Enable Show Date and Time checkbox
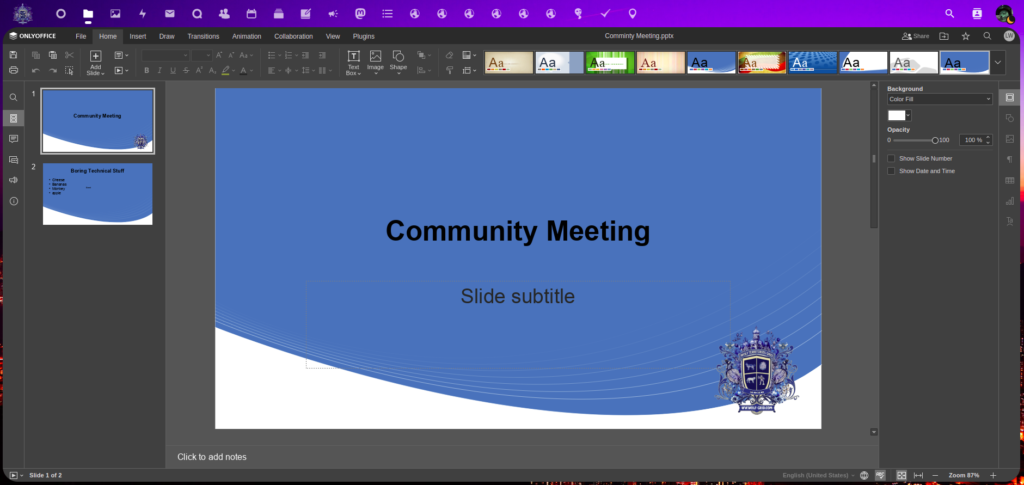 tap(891, 171)
